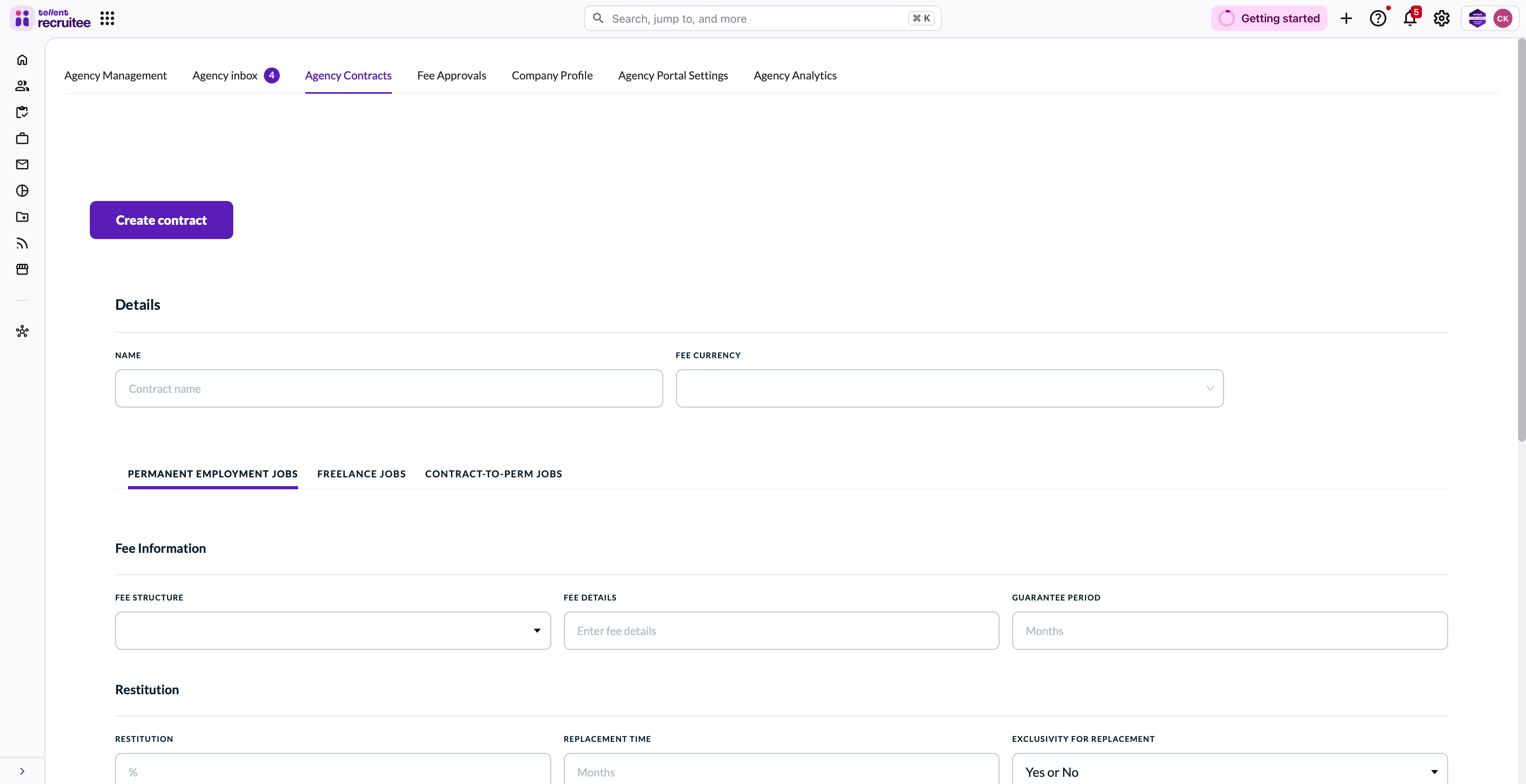
Task: Open the Fee Approvals tab
Action: point(451,76)
